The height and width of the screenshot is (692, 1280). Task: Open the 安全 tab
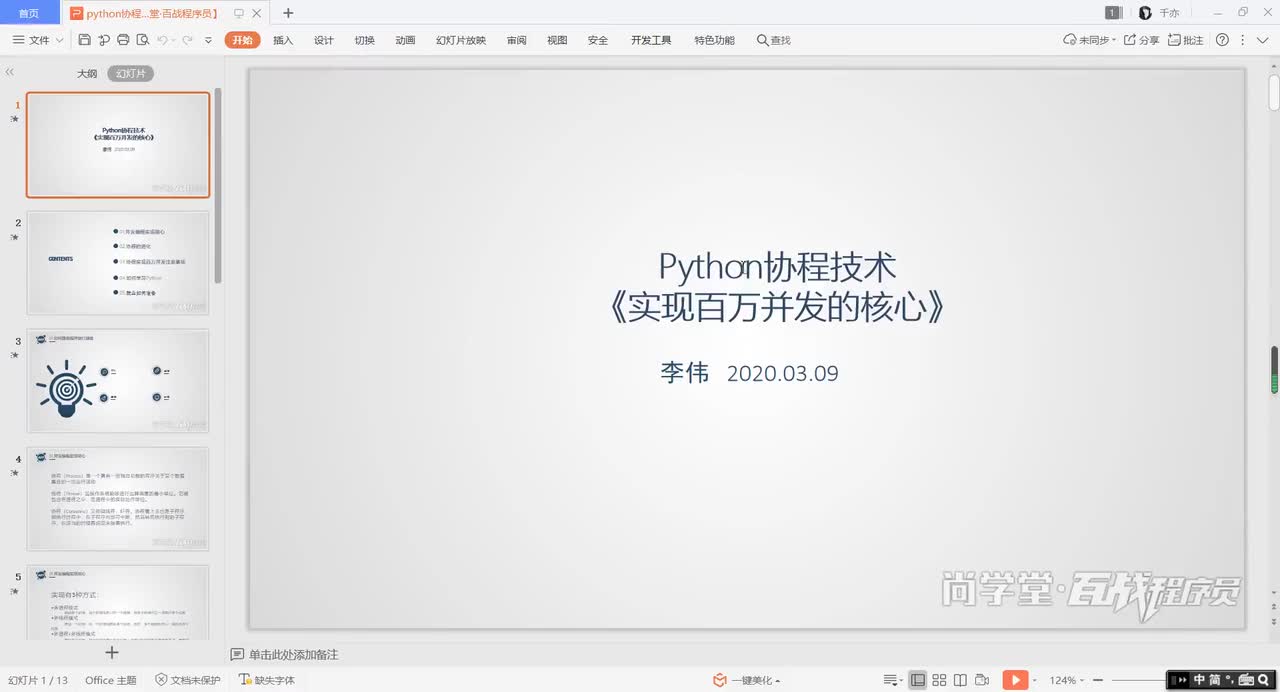[x=598, y=40]
